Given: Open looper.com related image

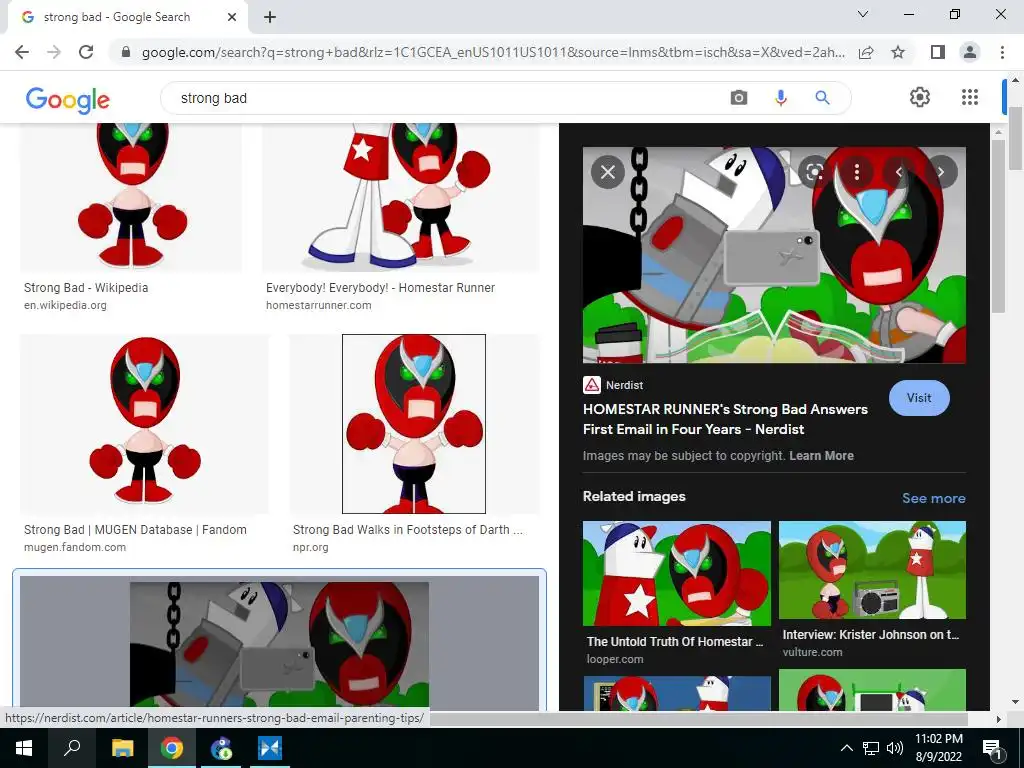Looking at the screenshot, I should point(677,573).
